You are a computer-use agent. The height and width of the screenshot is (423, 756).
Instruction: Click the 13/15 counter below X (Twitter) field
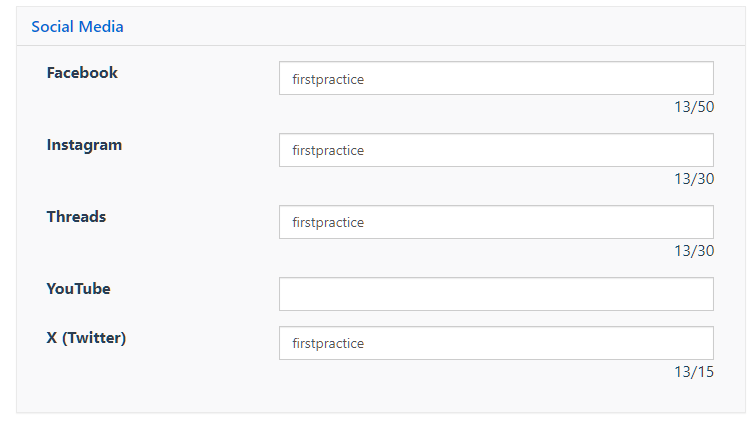694,372
